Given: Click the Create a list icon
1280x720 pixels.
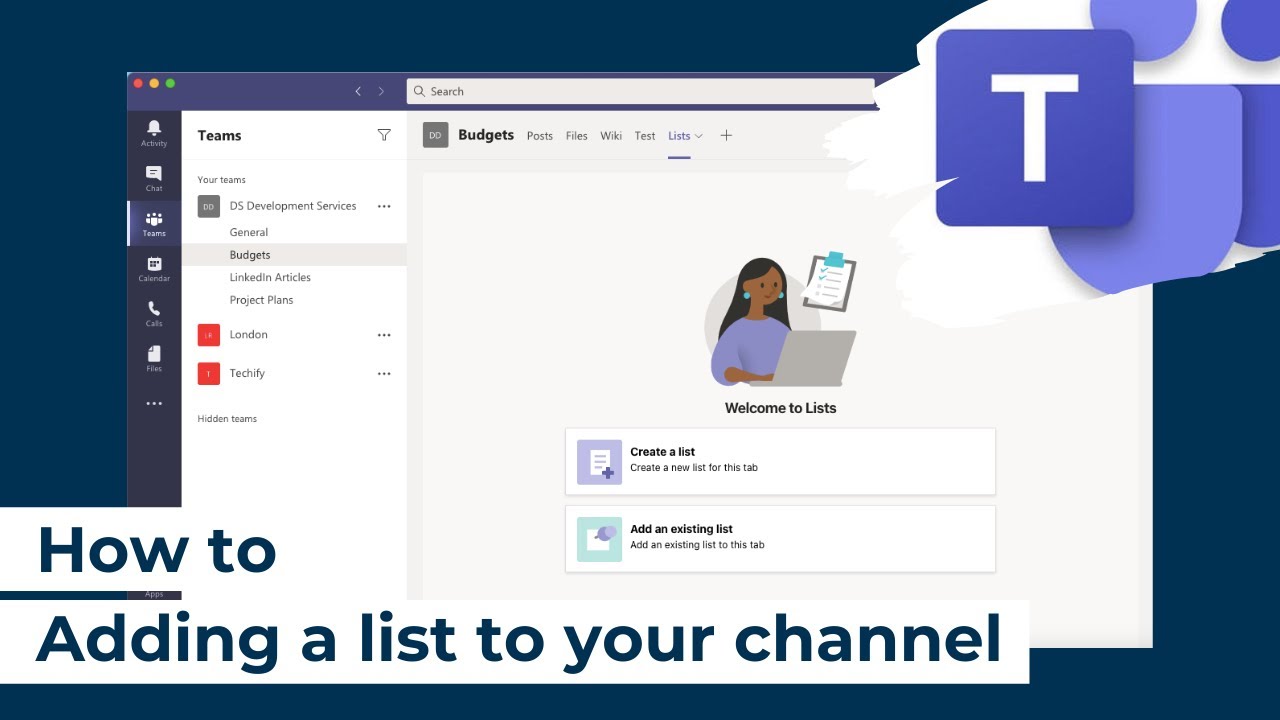Looking at the screenshot, I should [x=599, y=462].
